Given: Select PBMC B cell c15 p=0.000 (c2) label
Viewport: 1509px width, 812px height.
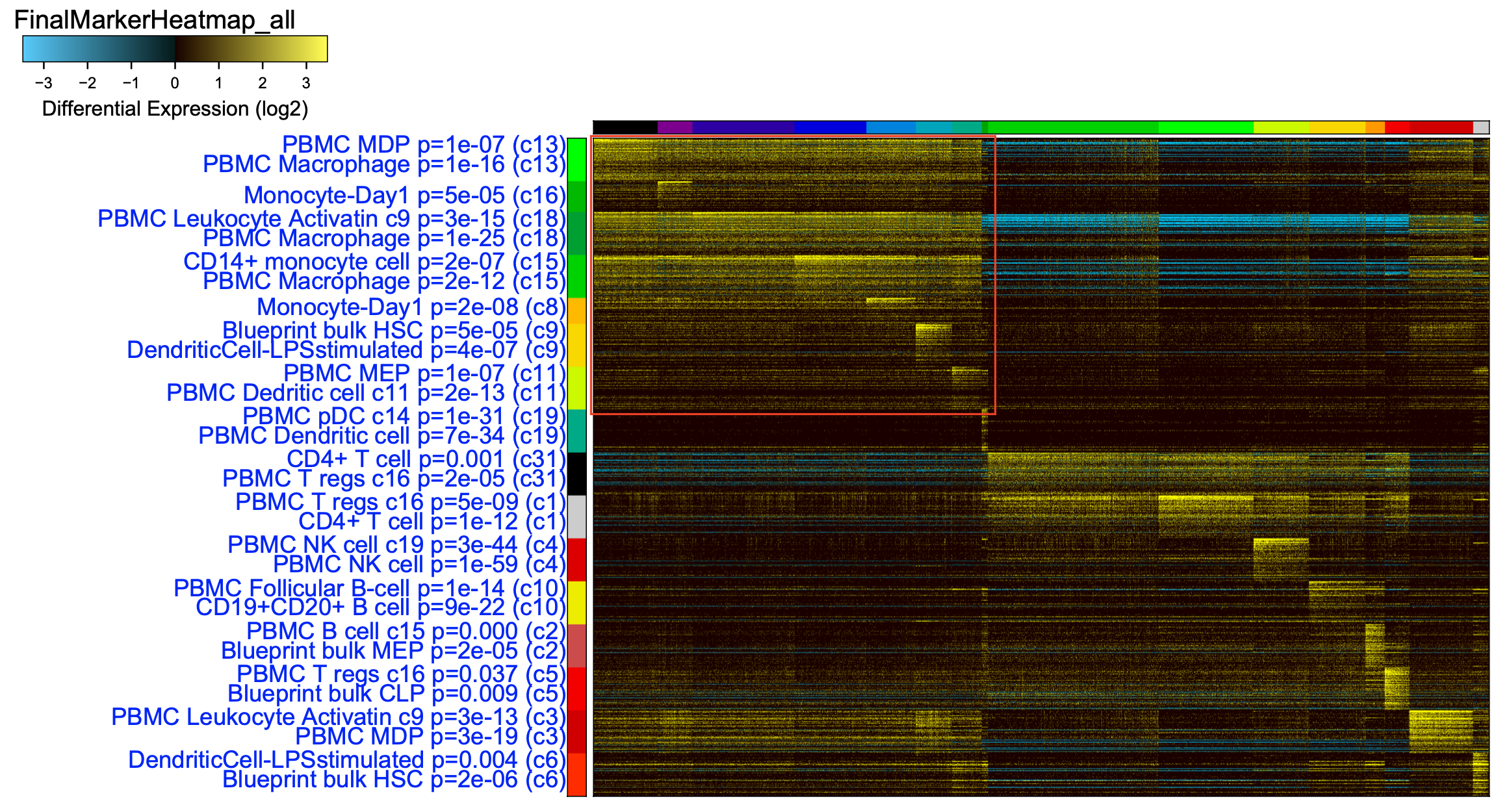Looking at the screenshot, I should click(x=406, y=630).
